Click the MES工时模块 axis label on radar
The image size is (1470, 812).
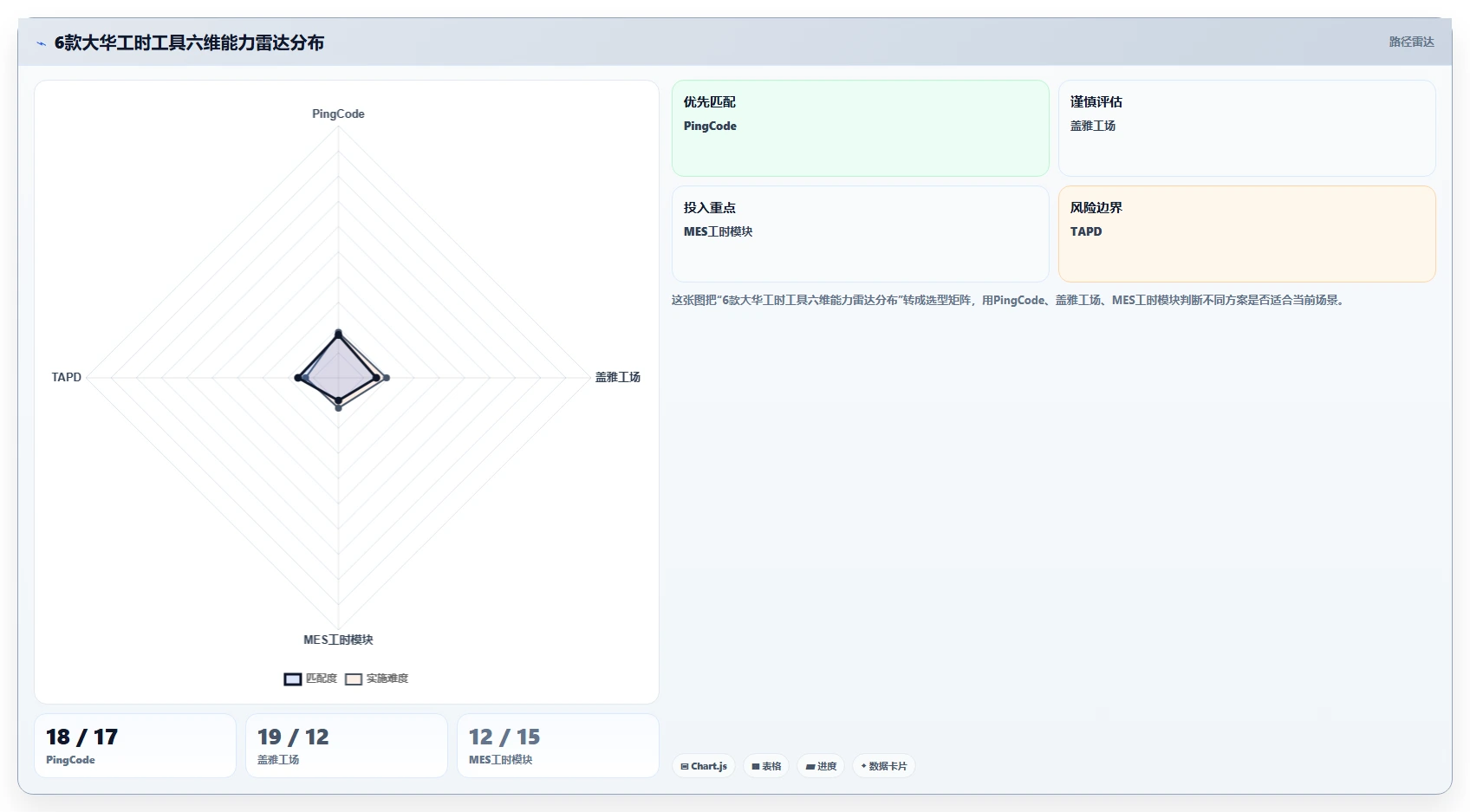click(x=338, y=640)
